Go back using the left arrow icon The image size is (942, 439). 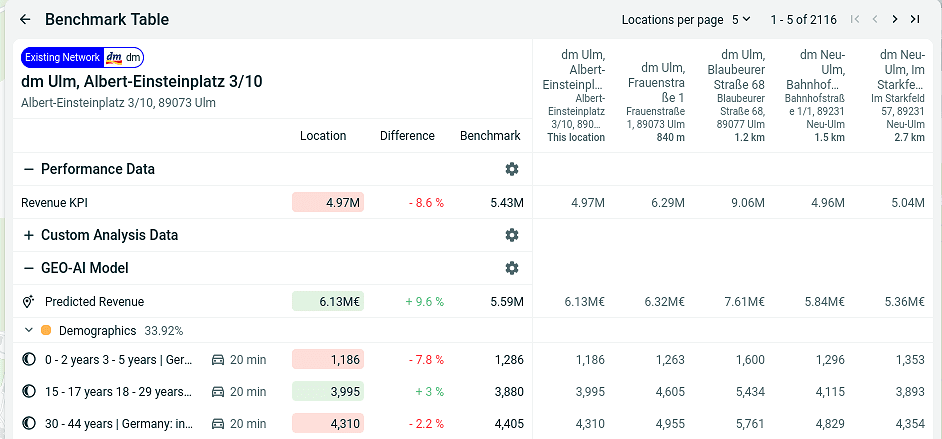pyautogui.click(x=25, y=19)
